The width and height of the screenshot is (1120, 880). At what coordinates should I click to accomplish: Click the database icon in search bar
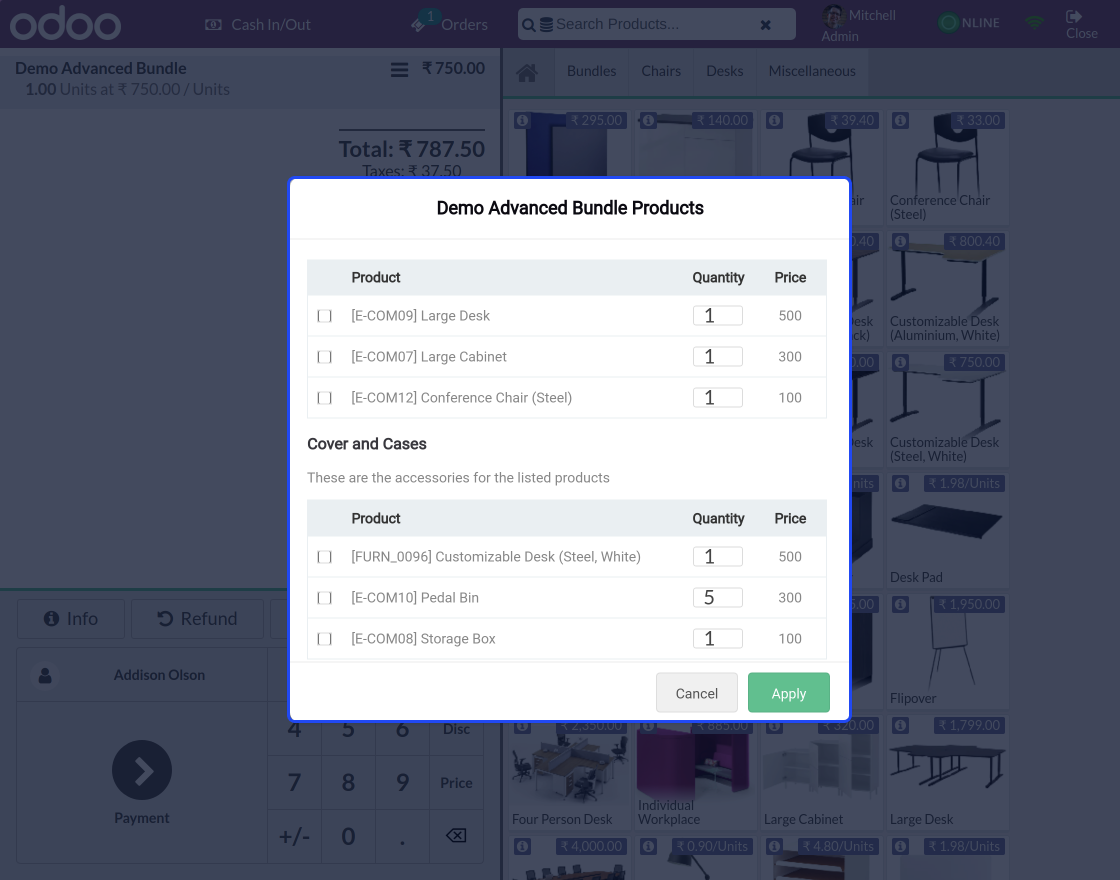coord(546,25)
